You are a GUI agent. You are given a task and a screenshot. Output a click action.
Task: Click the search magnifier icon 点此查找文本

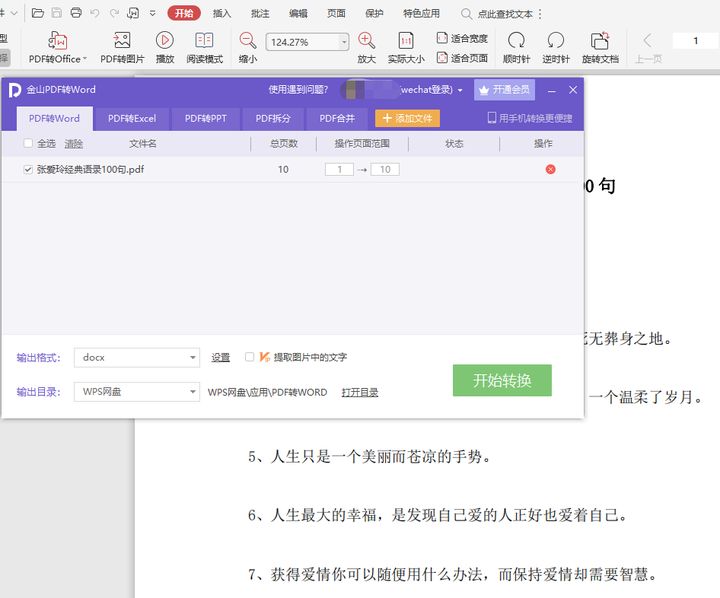(466, 14)
